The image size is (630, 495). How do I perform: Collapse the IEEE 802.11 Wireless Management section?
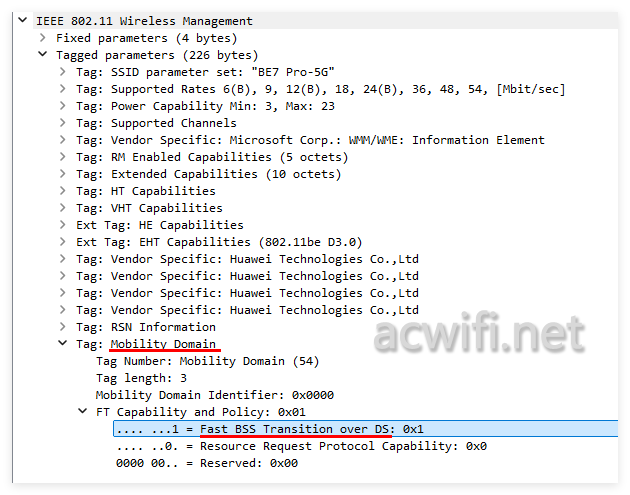pos(22,20)
